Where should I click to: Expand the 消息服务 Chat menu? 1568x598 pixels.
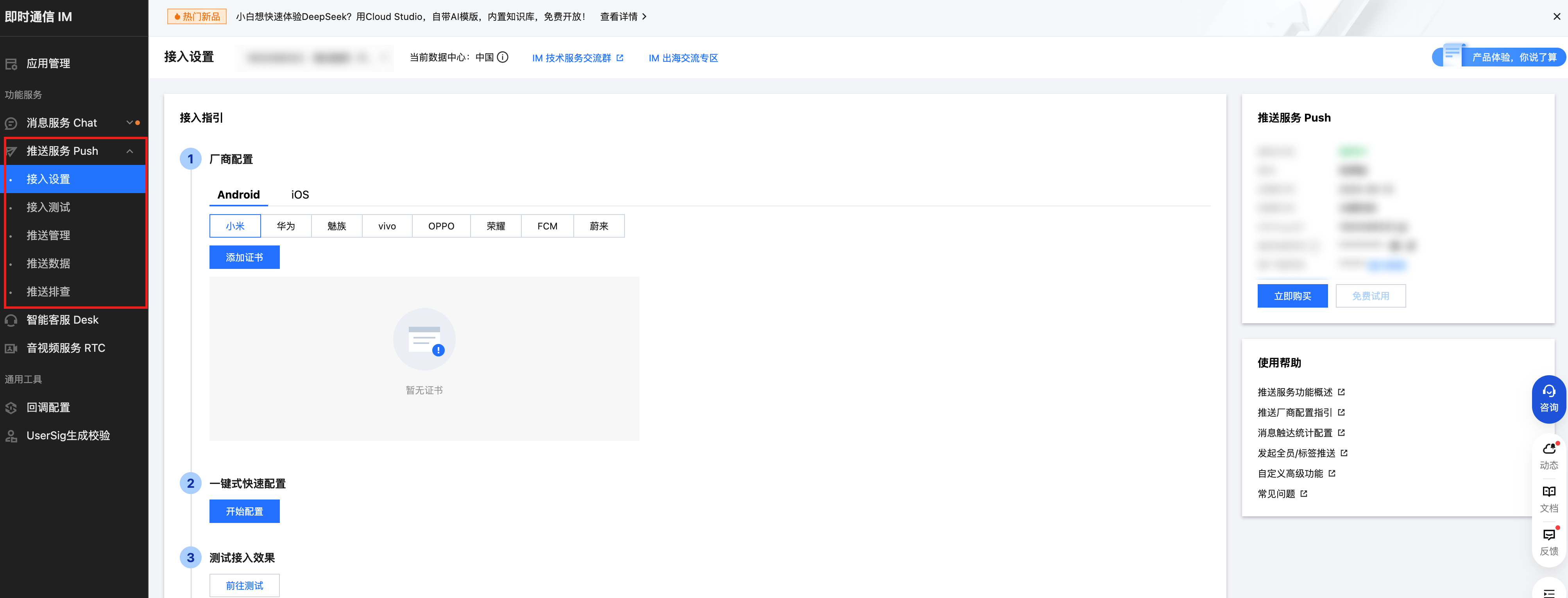pyautogui.click(x=129, y=122)
